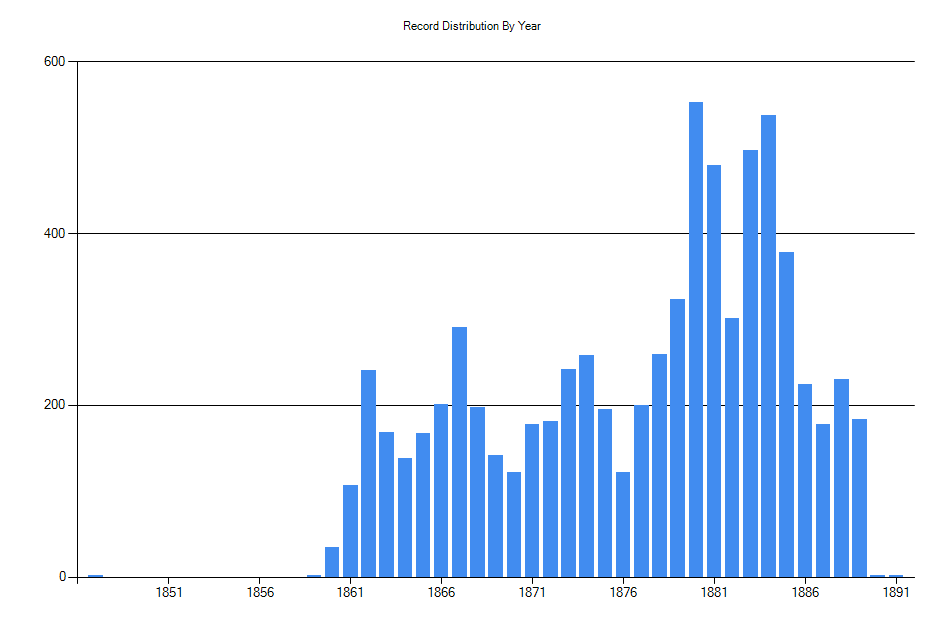Click the 1889 bar, last tall bar
The height and width of the screenshot is (630, 945).
tap(859, 498)
